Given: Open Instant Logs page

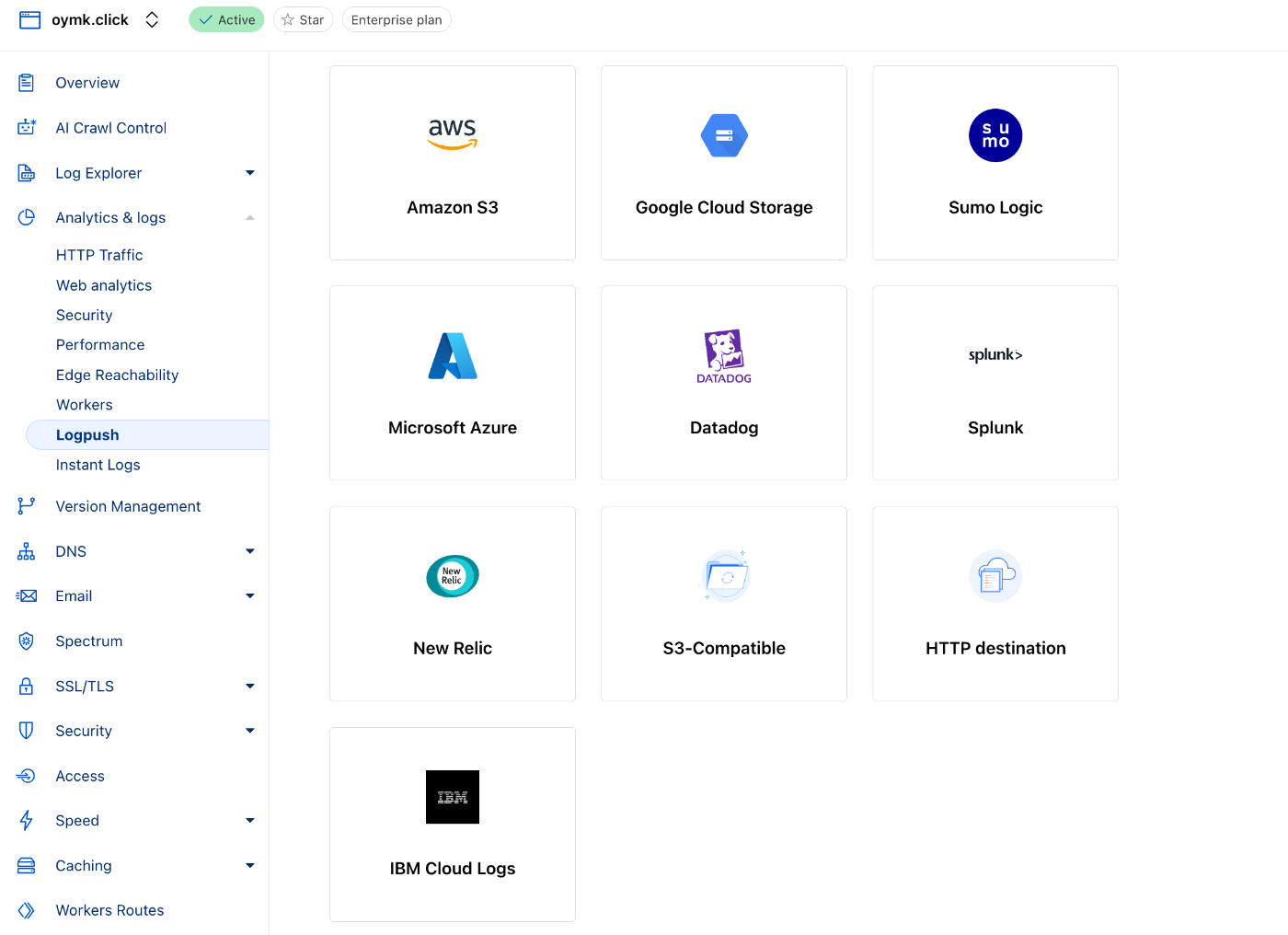Looking at the screenshot, I should click(x=98, y=465).
